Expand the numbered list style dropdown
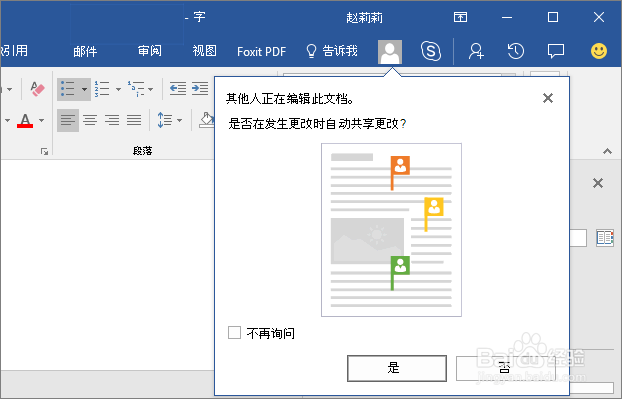 click(x=118, y=89)
